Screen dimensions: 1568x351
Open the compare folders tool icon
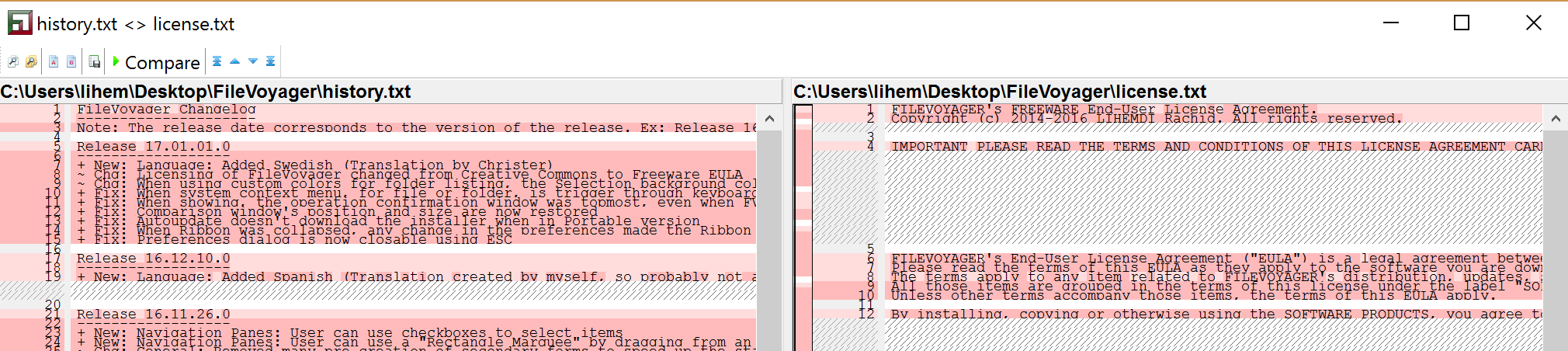click(x=31, y=61)
